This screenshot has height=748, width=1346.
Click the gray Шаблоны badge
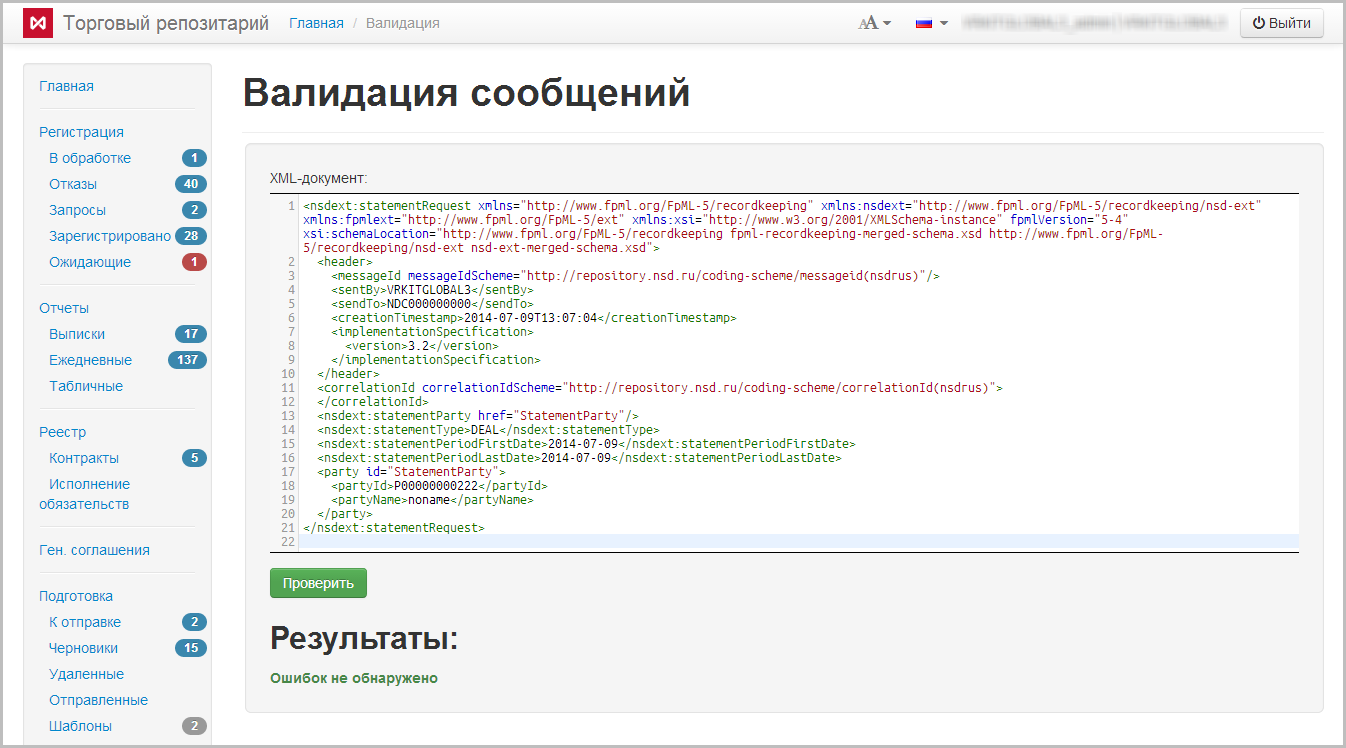[x=194, y=726]
